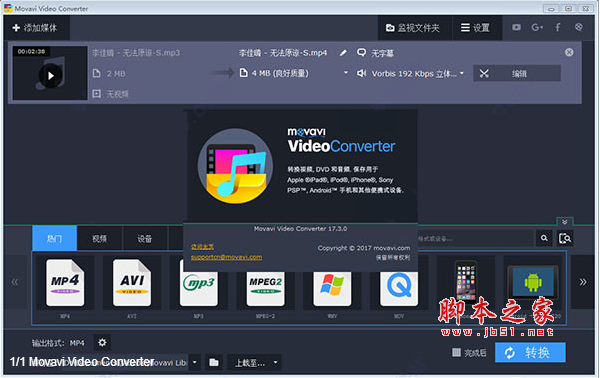Click the yellow homepage link in About dialog
The height and width of the screenshot is (378, 600).
tap(202, 247)
